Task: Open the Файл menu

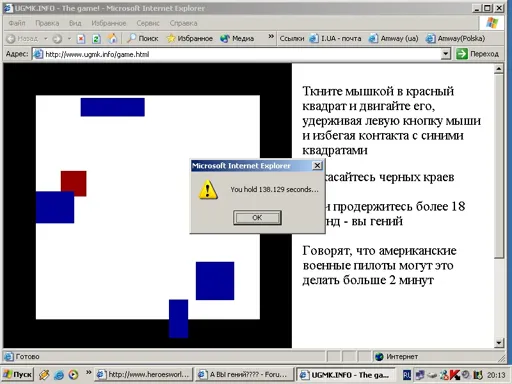Action: tap(17, 23)
